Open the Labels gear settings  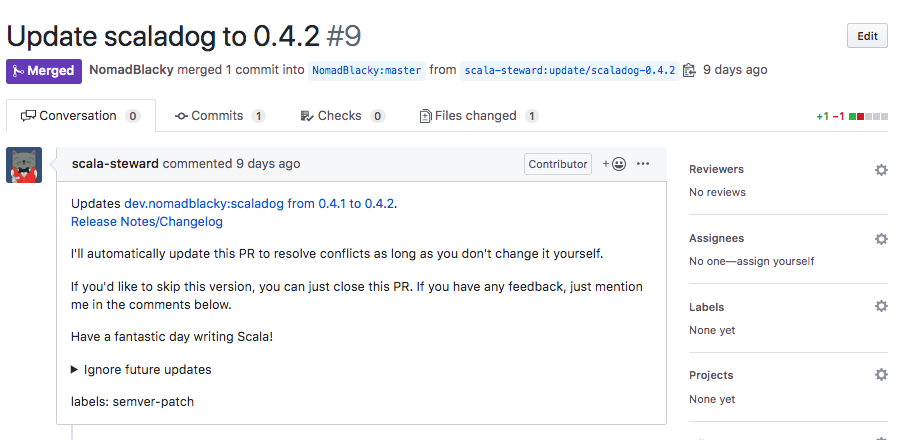(881, 306)
